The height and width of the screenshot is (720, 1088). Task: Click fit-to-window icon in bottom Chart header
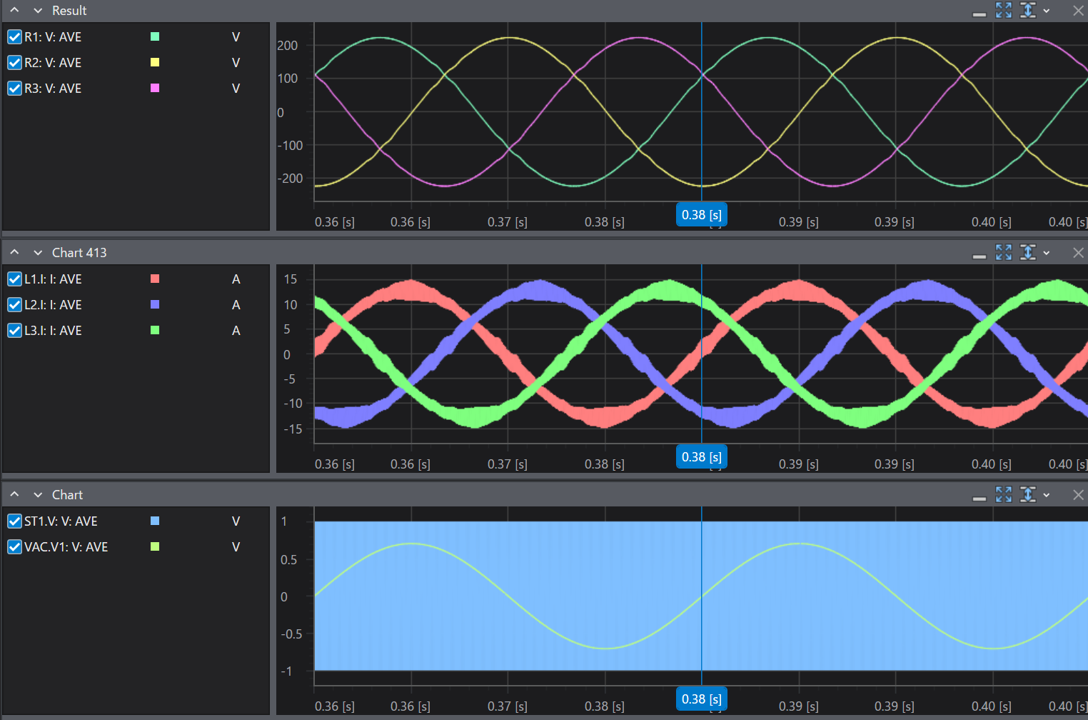click(1003, 495)
